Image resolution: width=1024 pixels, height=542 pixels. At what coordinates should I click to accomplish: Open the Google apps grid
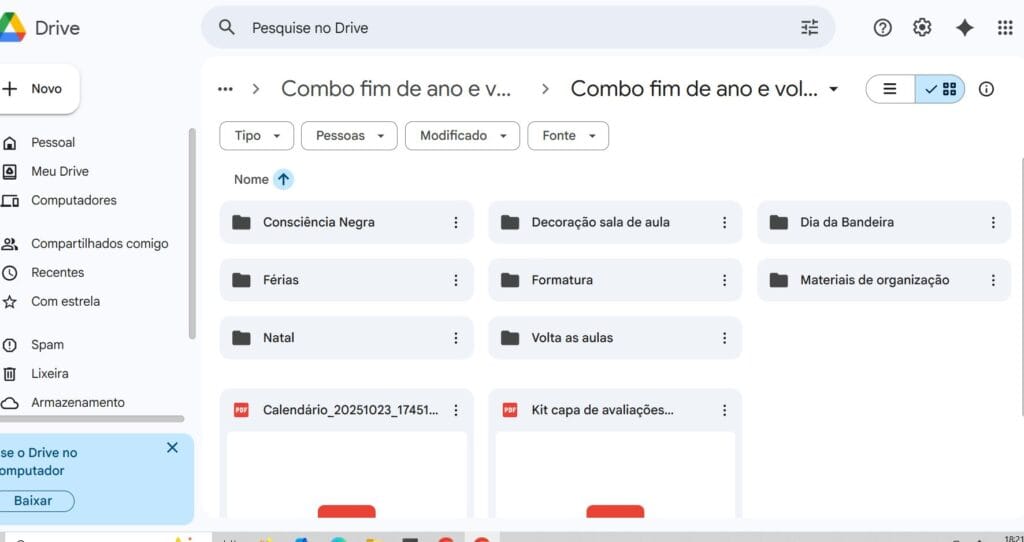click(1005, 28)
